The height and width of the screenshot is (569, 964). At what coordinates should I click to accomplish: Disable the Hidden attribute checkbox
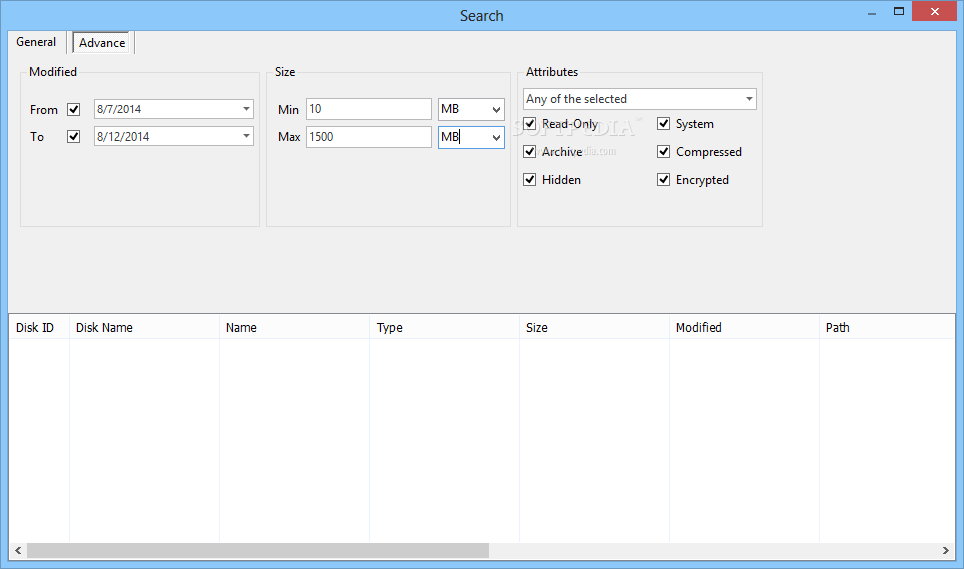tap(530, 180)
